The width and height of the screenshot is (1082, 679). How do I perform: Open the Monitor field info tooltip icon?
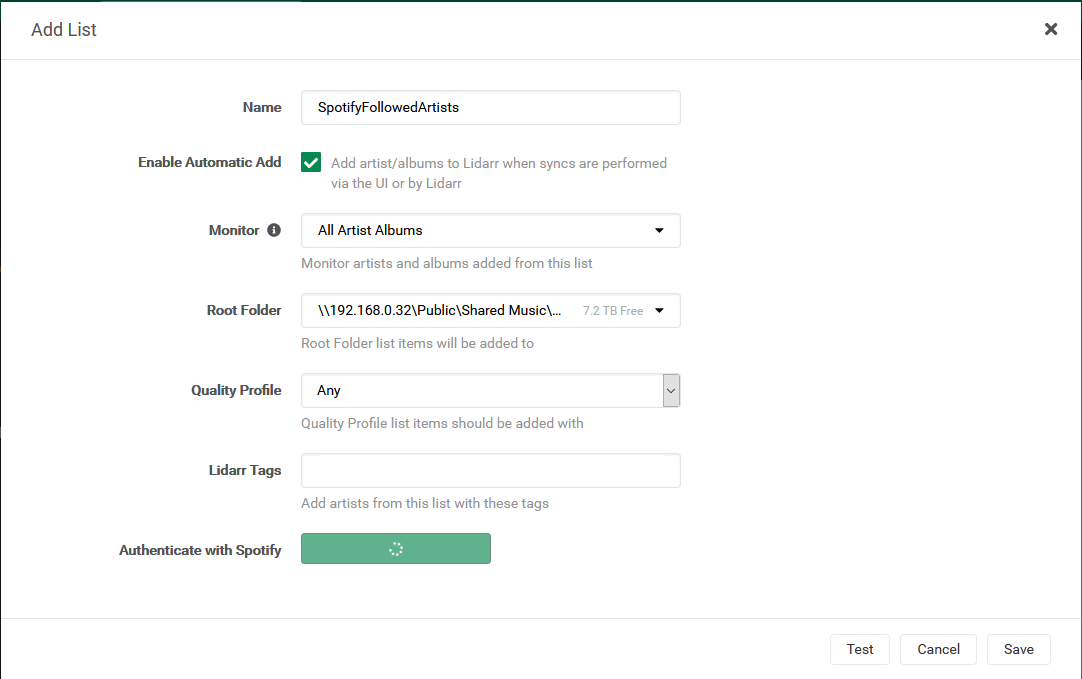point(274,230)
